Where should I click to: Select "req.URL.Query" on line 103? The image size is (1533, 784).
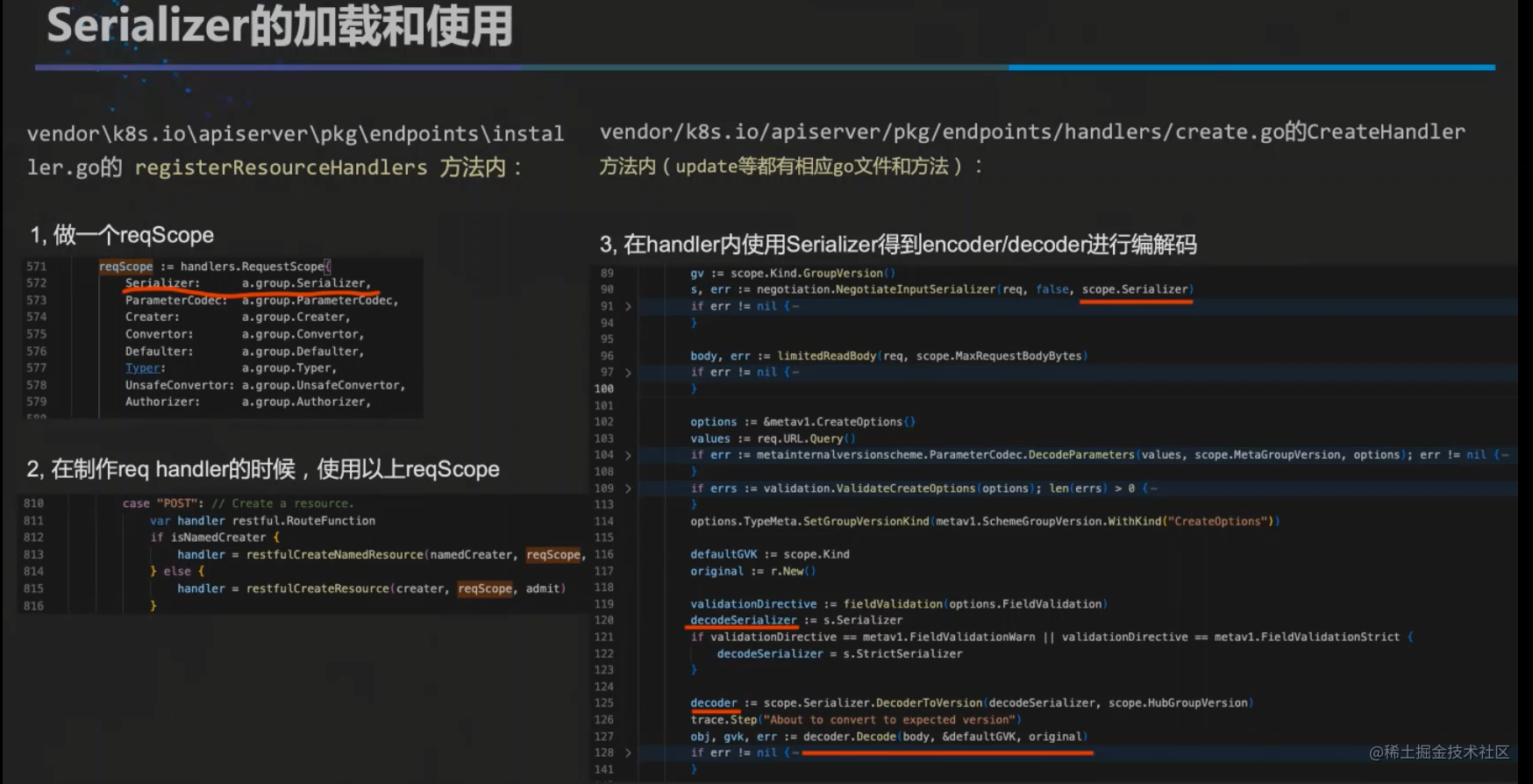tap(800, 438)
